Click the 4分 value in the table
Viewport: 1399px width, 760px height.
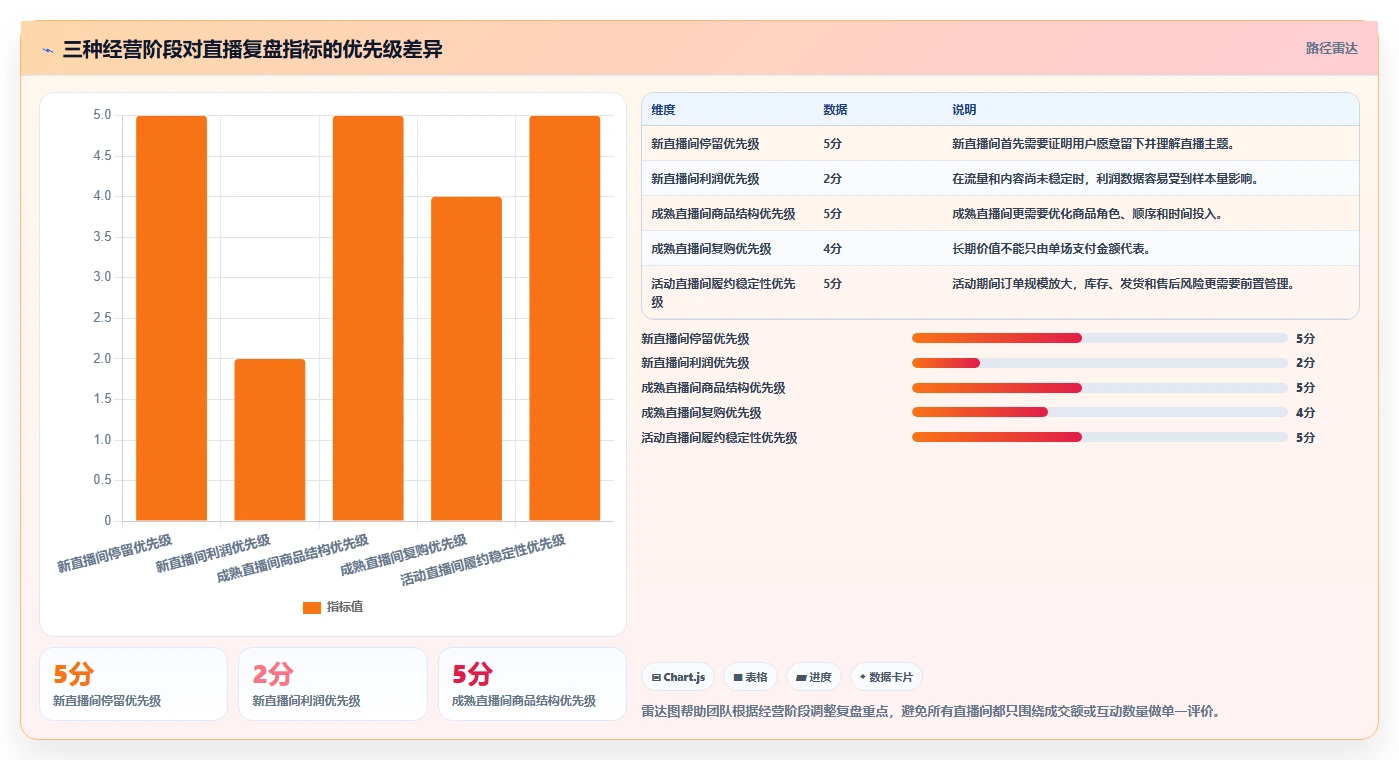pos(832,249)
